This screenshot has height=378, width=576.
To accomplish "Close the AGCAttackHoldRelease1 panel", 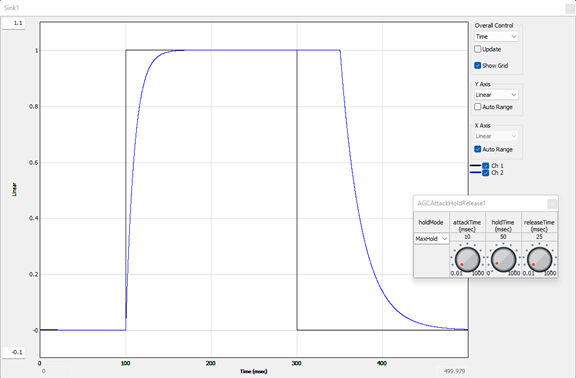I will (552, 204).
